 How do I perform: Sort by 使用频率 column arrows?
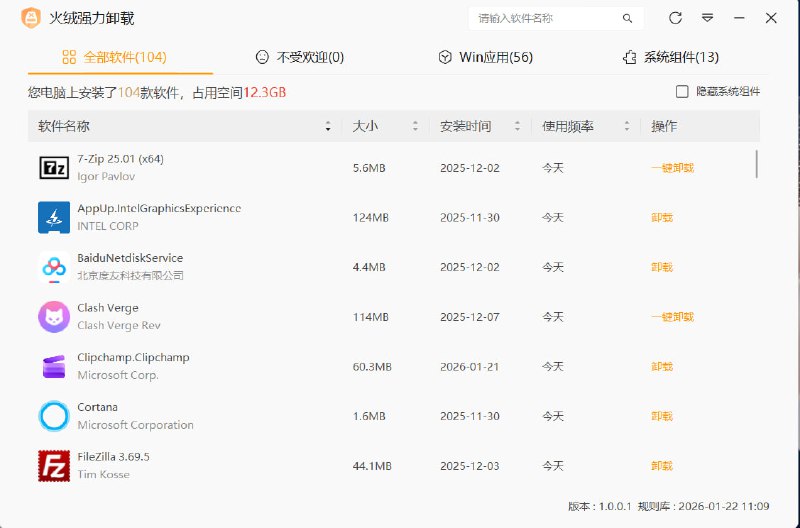(x=627, y=126)
